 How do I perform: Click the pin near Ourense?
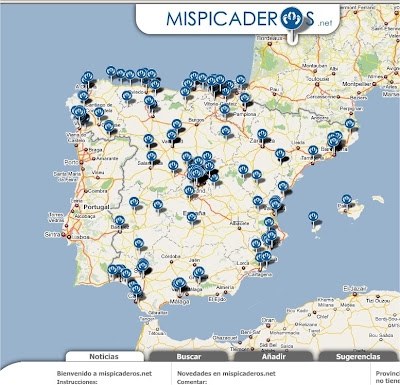coord(108,127)
